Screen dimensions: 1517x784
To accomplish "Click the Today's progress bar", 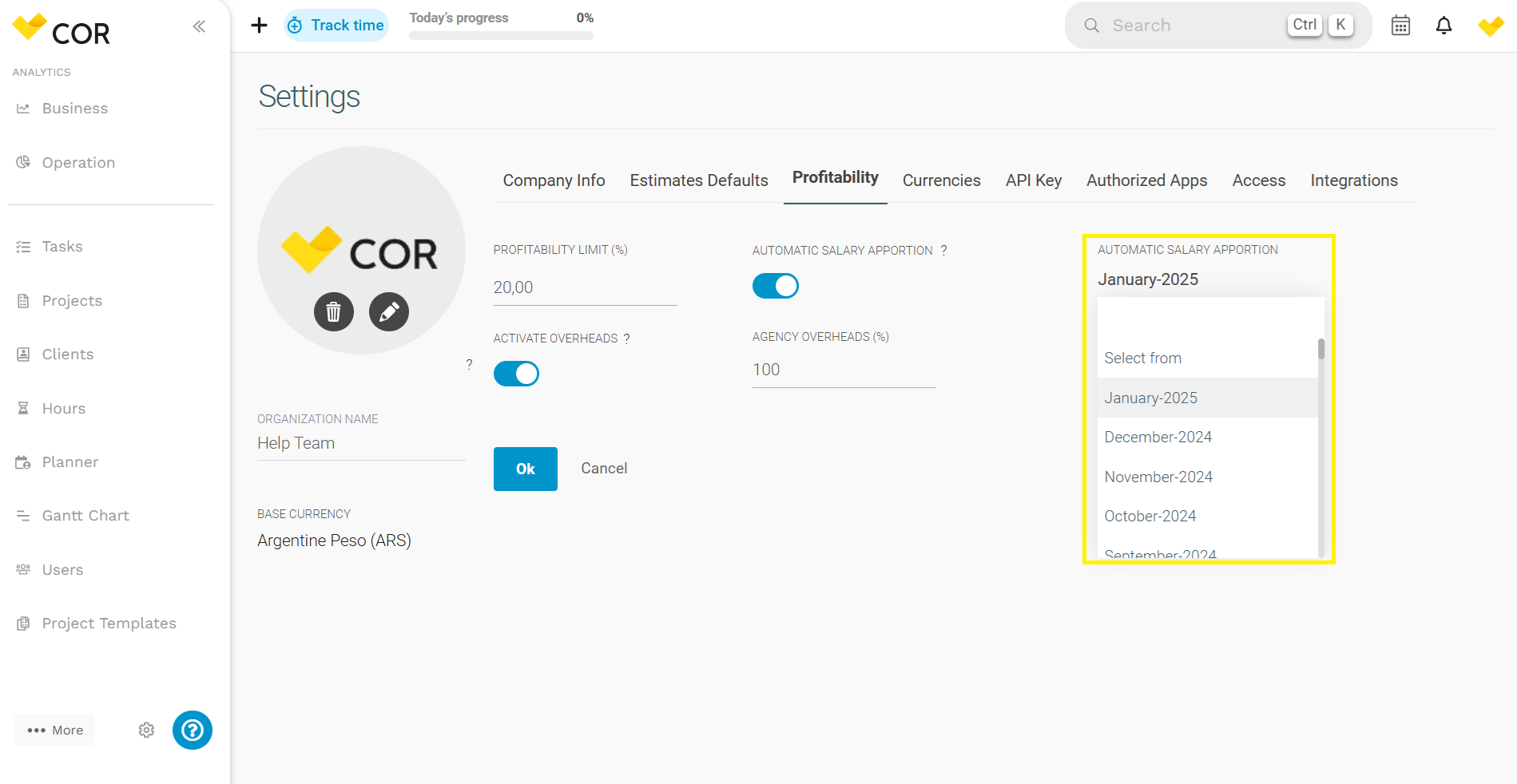I will [501, 35].
